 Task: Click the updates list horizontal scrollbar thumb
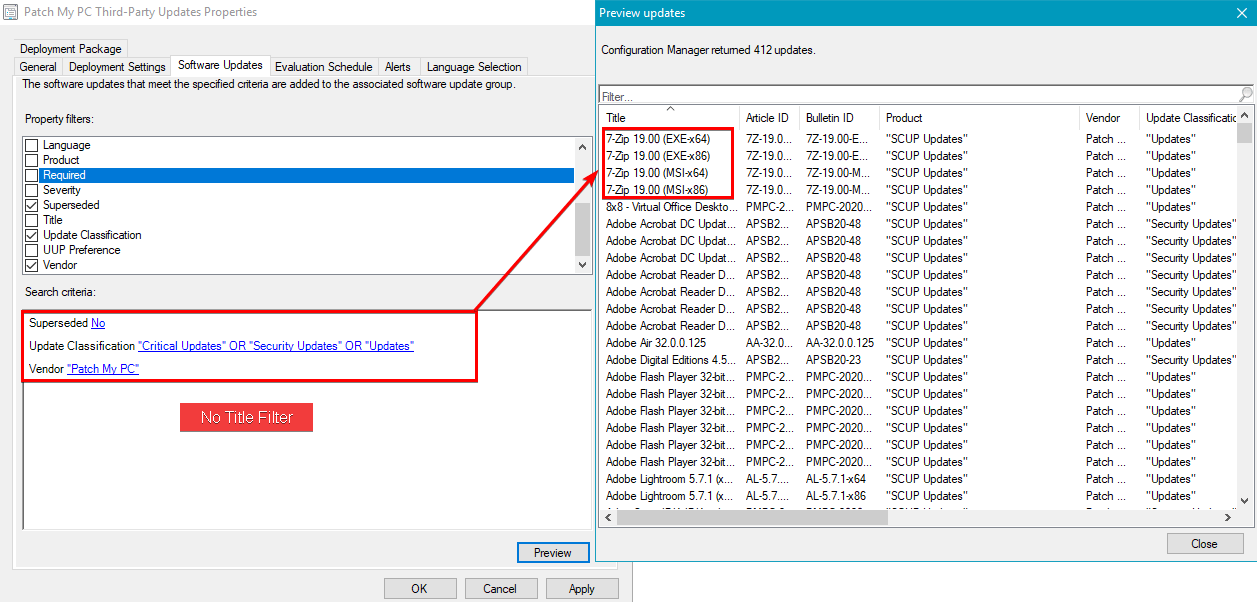click(x=752, y=517)
